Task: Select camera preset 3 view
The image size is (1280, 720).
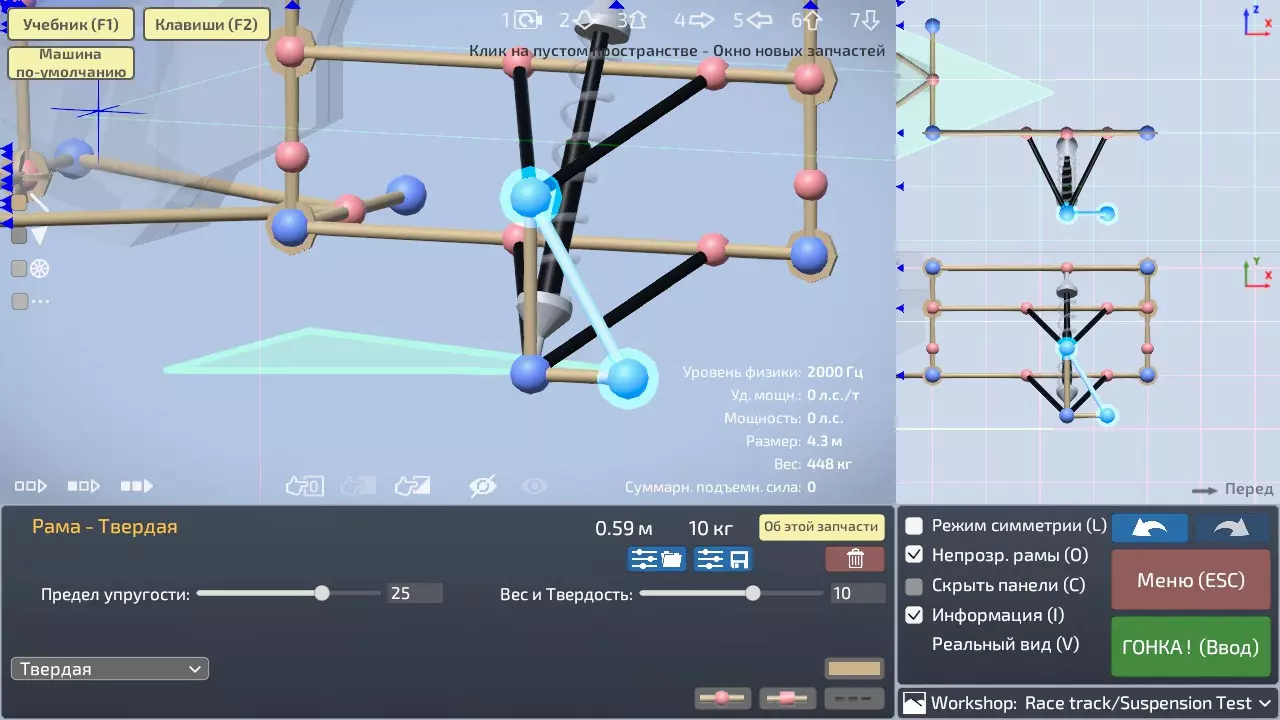Action: 632,19
